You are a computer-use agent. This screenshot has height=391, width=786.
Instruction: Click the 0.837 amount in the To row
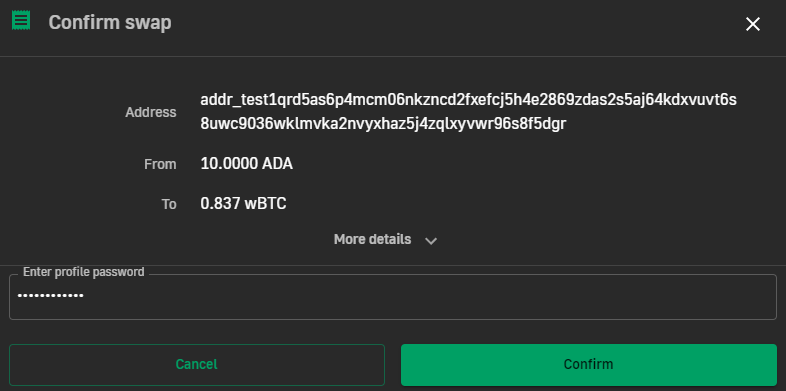[220, 204]
